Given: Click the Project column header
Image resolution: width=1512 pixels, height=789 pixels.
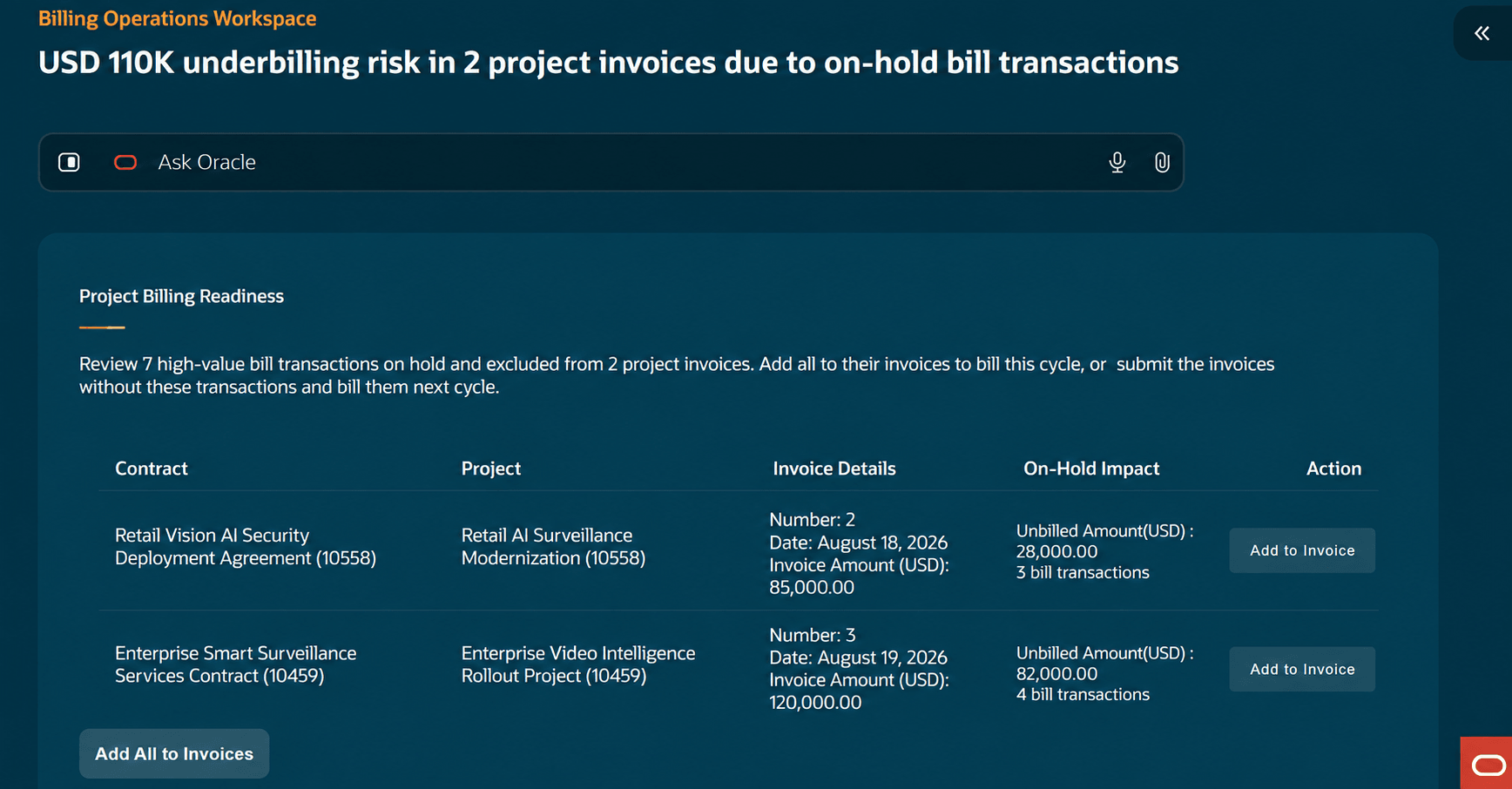Looking at the screenshot, I should point(491,469).
